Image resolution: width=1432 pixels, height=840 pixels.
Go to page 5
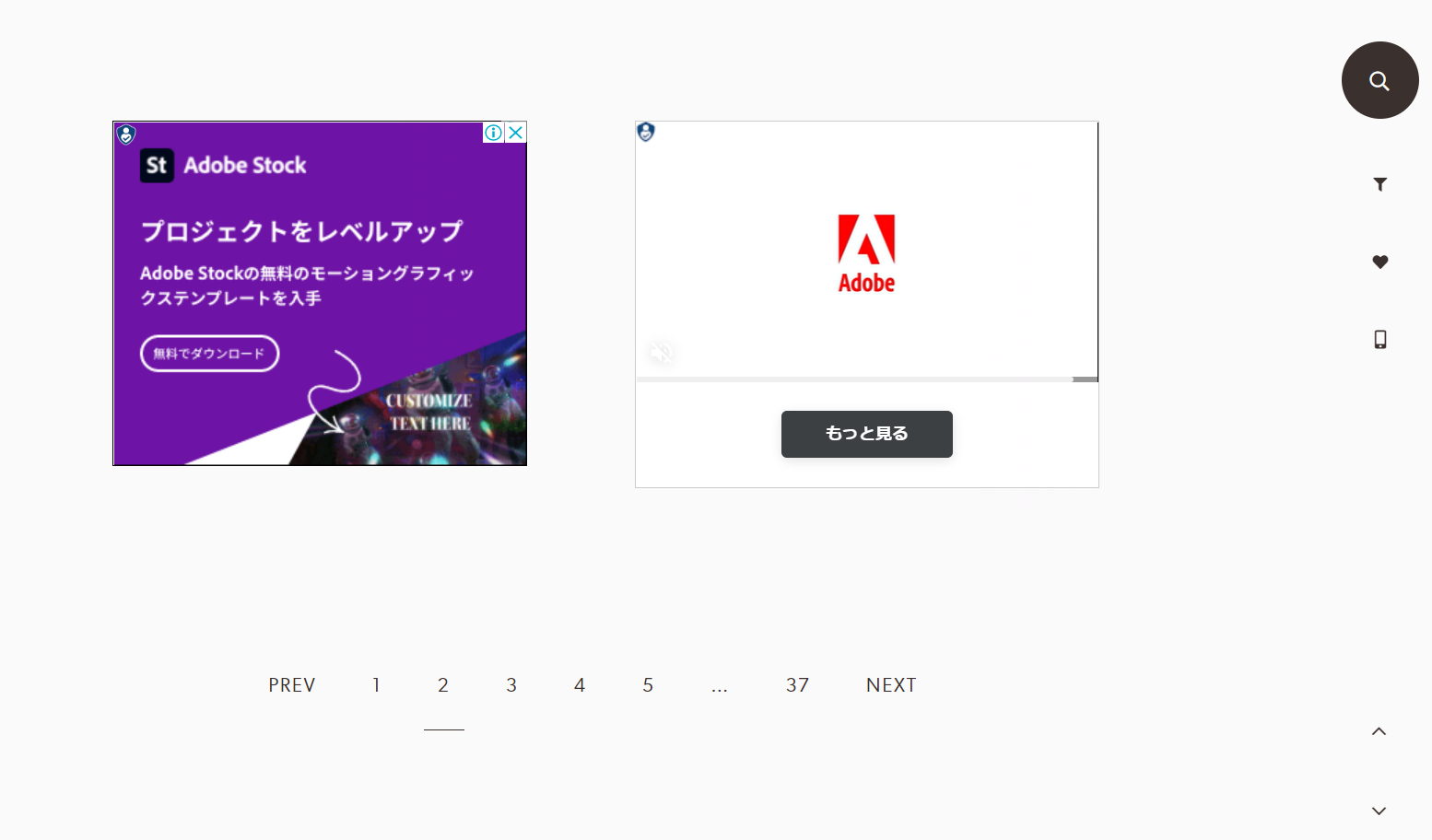click(x=648, y=685)
